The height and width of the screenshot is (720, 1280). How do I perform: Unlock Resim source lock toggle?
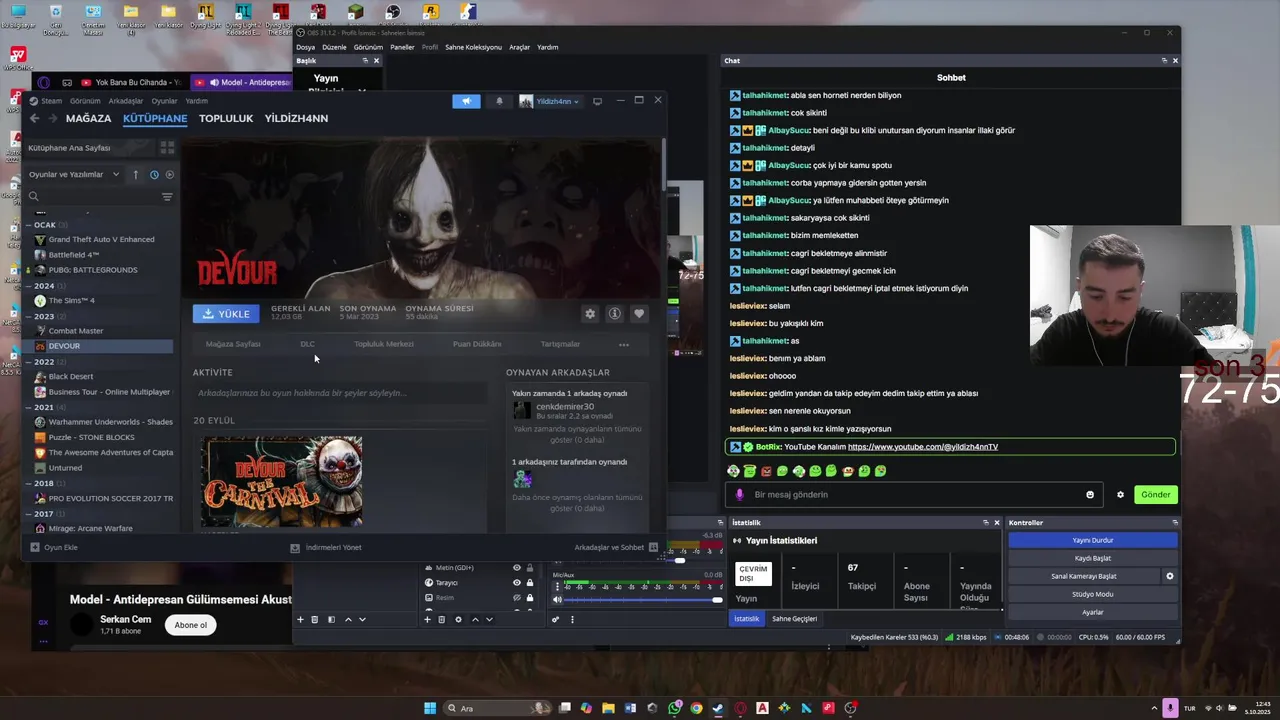(x=529, y=597)
